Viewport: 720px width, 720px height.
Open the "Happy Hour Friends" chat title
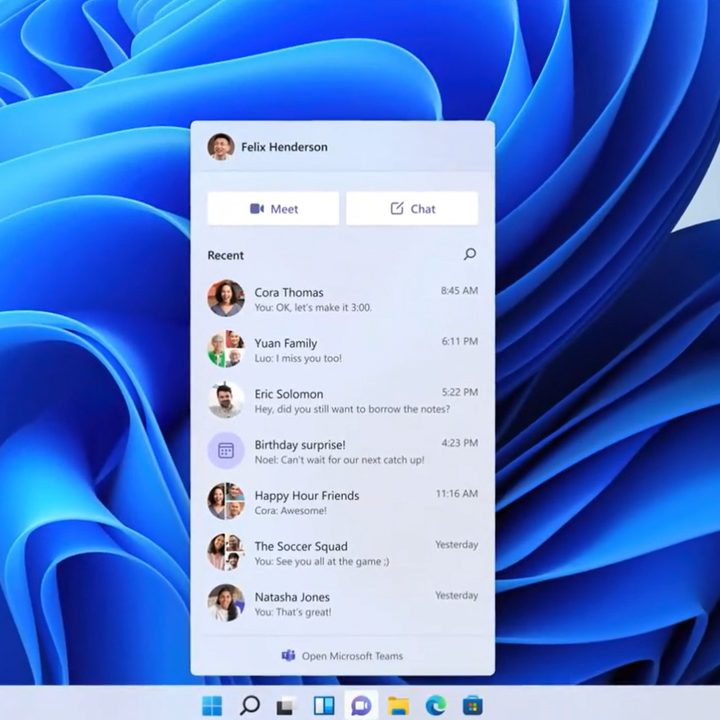click(307, 495)
